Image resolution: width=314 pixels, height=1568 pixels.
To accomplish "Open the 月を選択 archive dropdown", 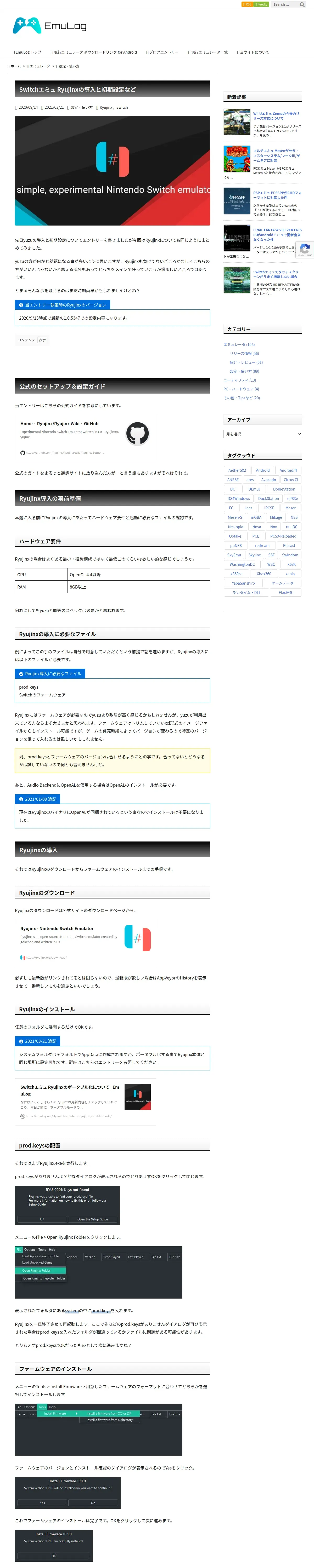I will [262, 434].
